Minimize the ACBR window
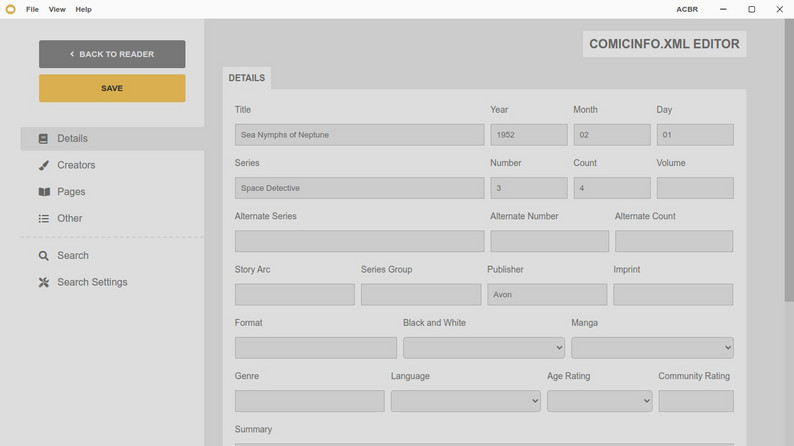The width and height of the screenshot is (794, 446). (x=723, y=9)
